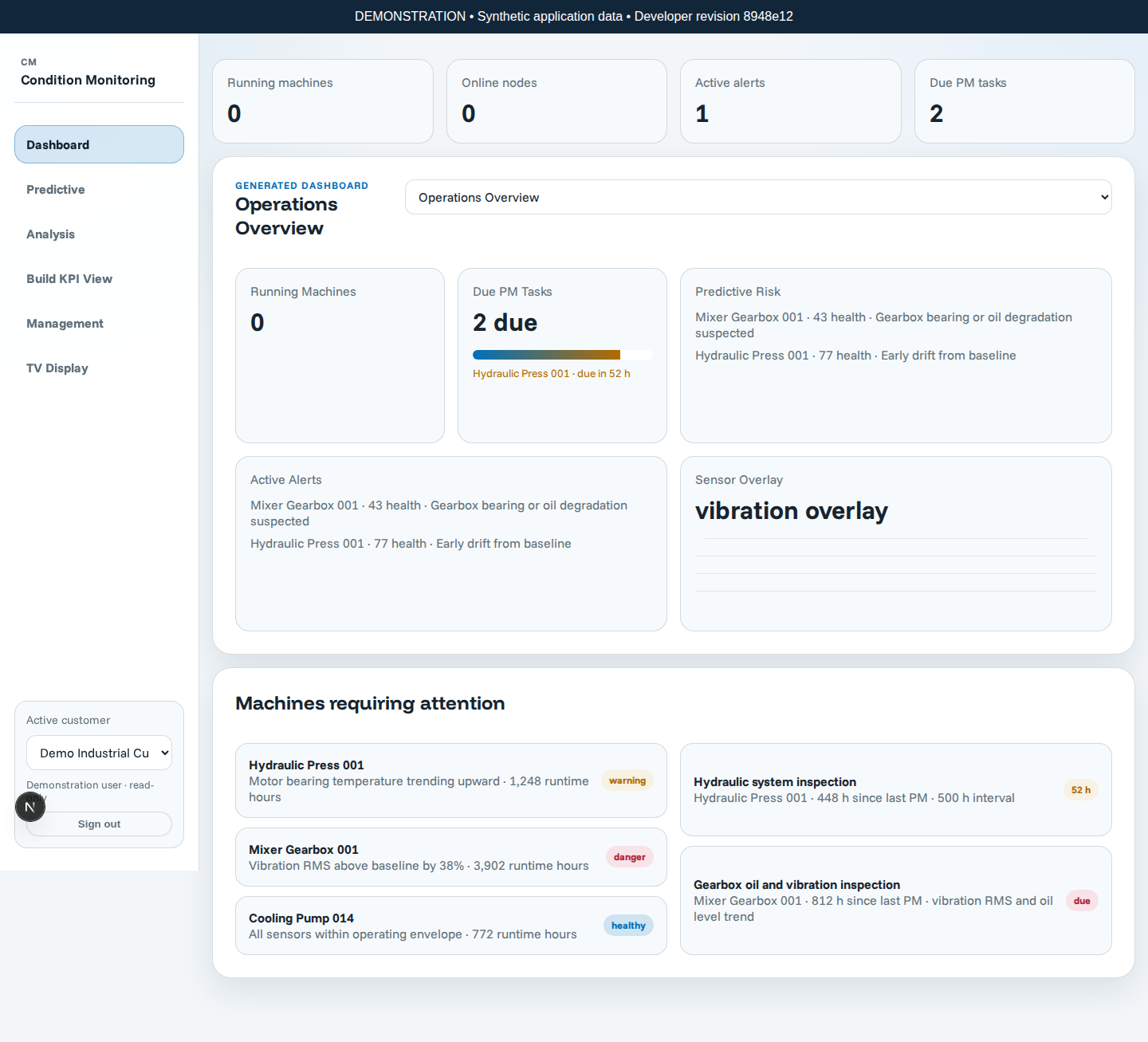Click the round N avatar badge

(30, 807)
